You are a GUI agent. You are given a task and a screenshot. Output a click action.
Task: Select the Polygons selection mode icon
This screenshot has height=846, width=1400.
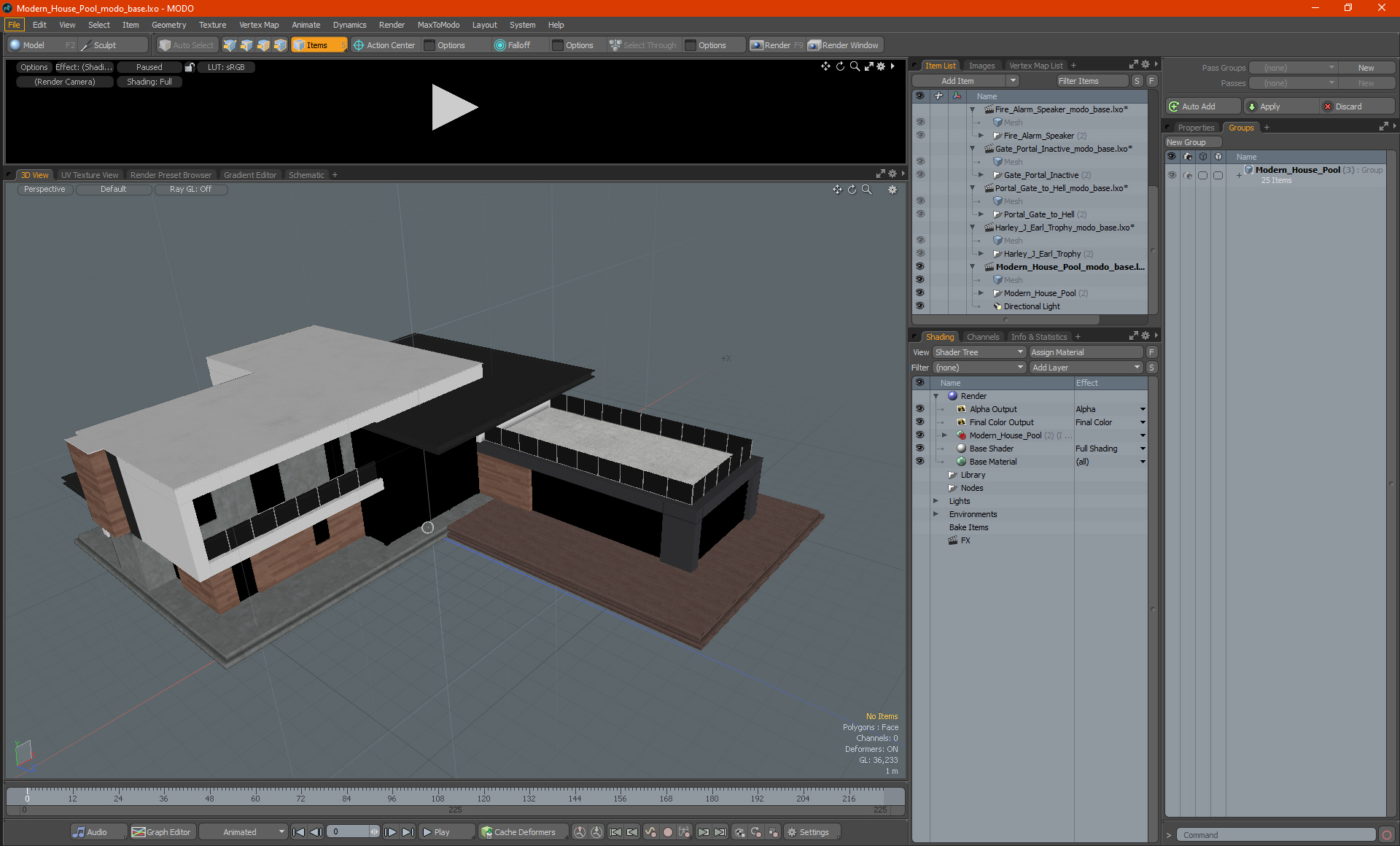tap(263, 45)
